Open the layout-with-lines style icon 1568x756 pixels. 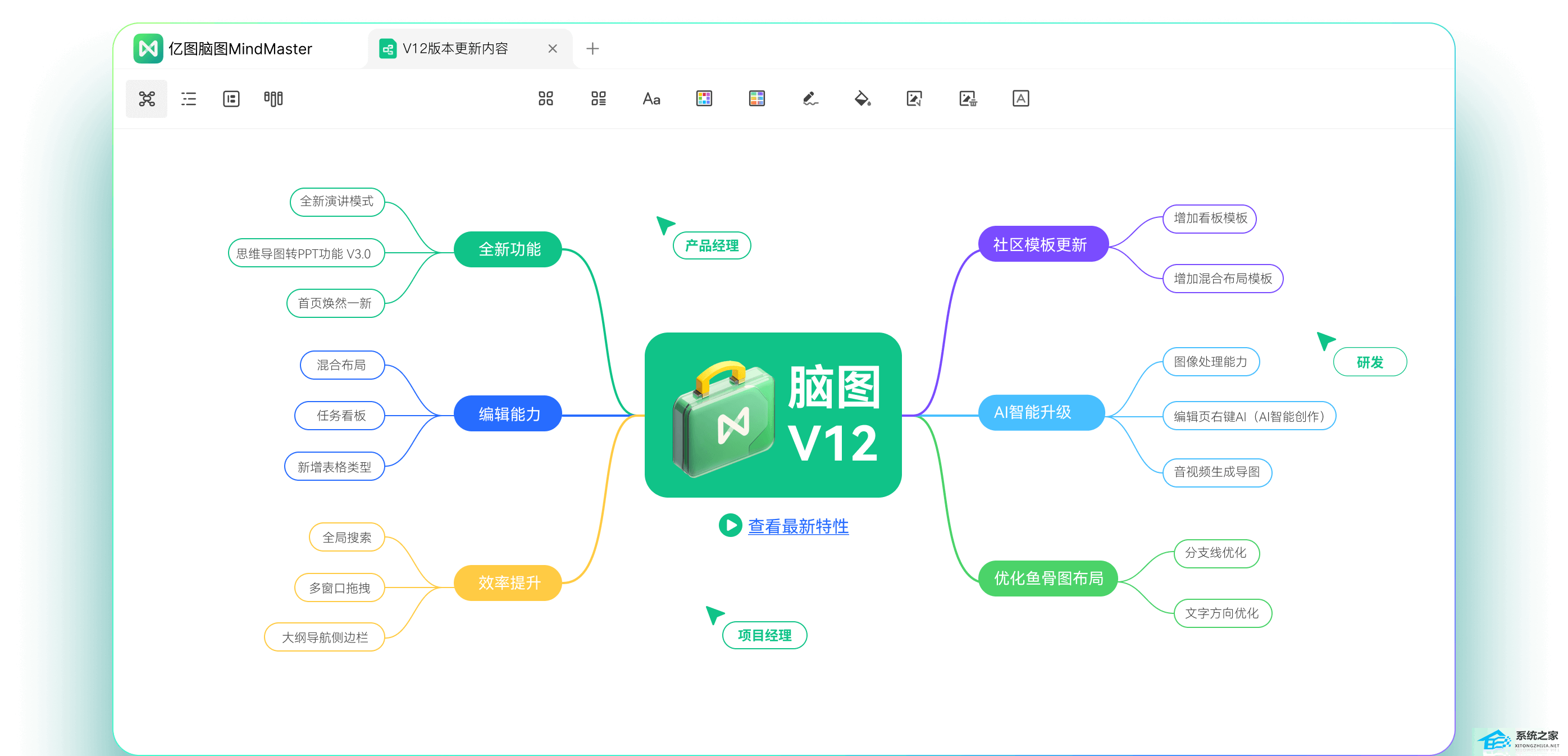coord(599,99)
